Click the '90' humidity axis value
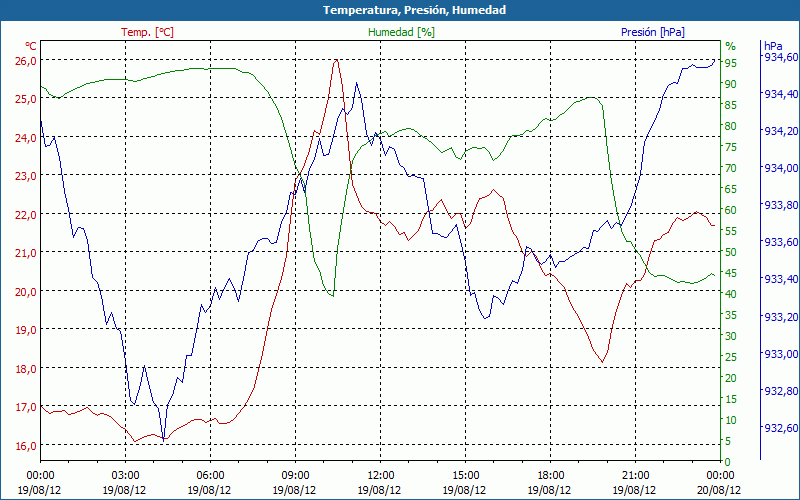Viewport: 800px width, 500px height. coord(730,84)
